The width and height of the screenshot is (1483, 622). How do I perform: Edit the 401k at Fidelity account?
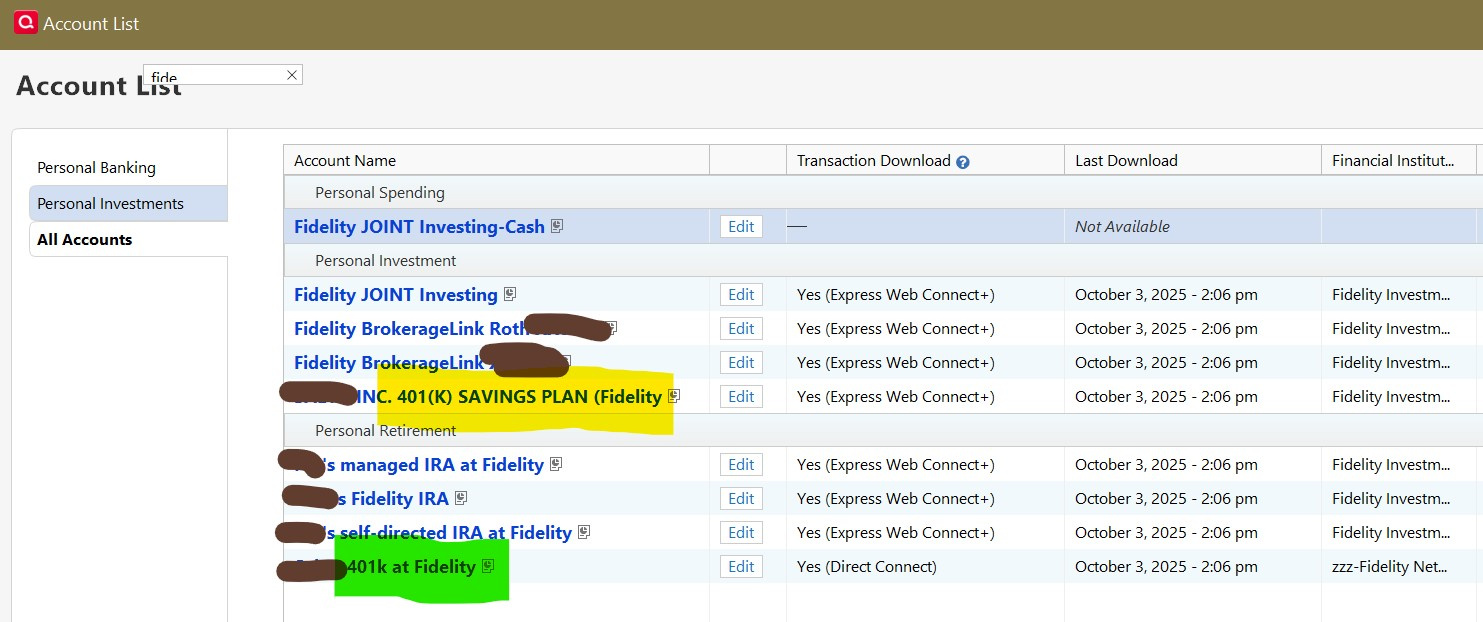[741, 567]
